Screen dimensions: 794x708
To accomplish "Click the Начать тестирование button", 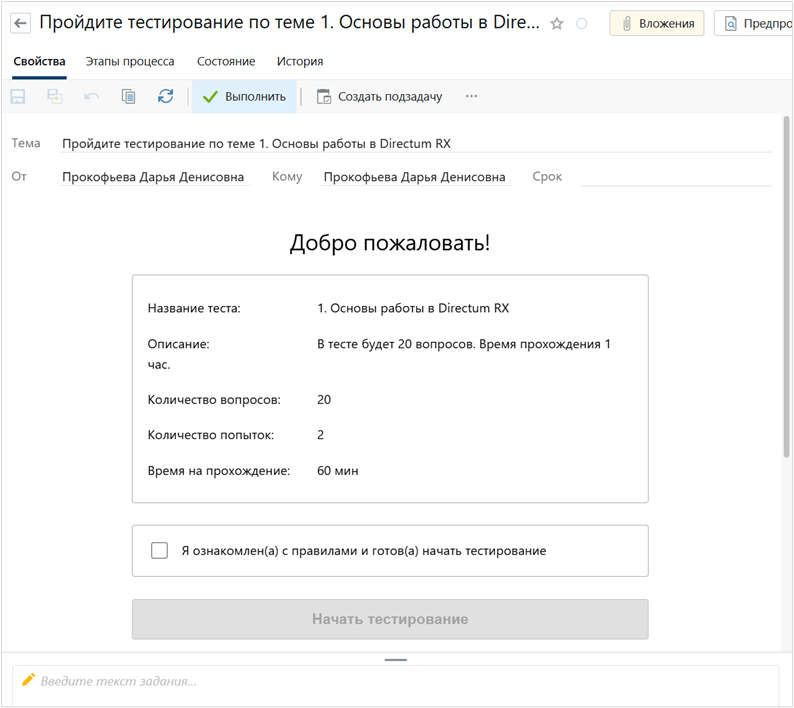I will click(390, 619).
